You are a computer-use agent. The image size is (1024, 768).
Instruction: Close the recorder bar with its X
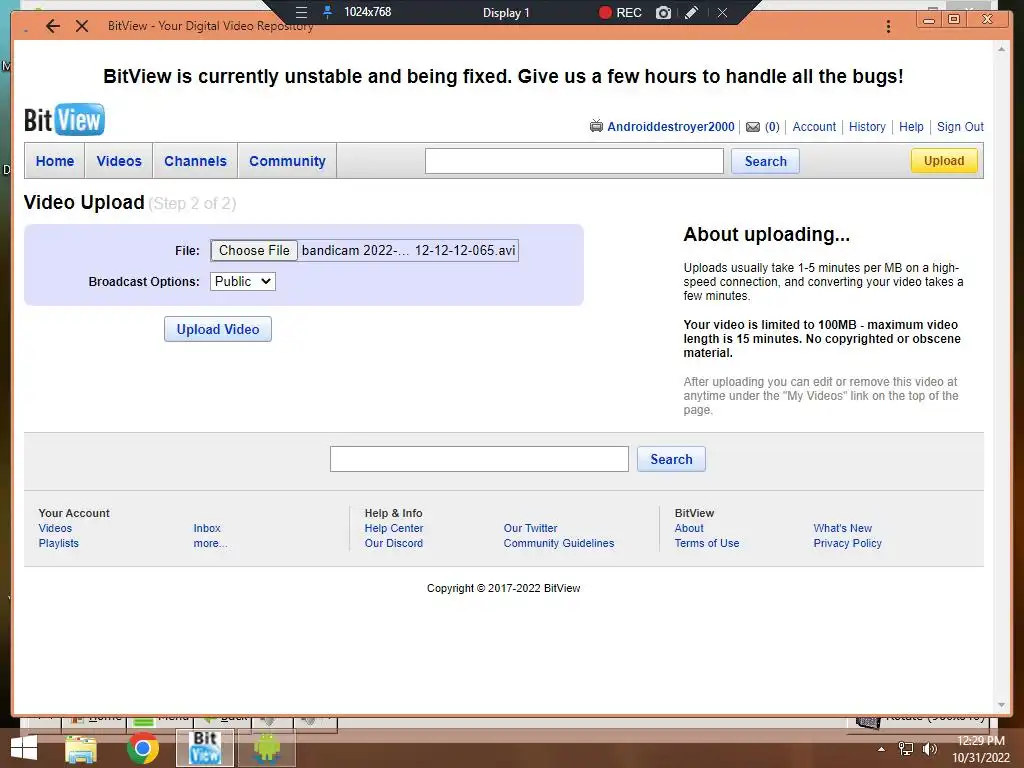[x=722, y=12]
